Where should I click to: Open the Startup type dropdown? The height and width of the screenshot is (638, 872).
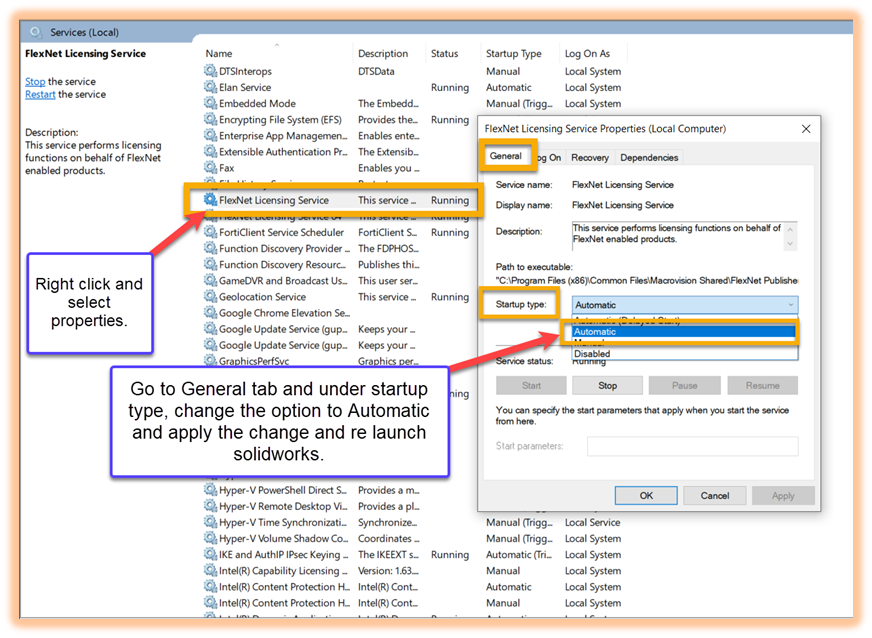[685, 305]
